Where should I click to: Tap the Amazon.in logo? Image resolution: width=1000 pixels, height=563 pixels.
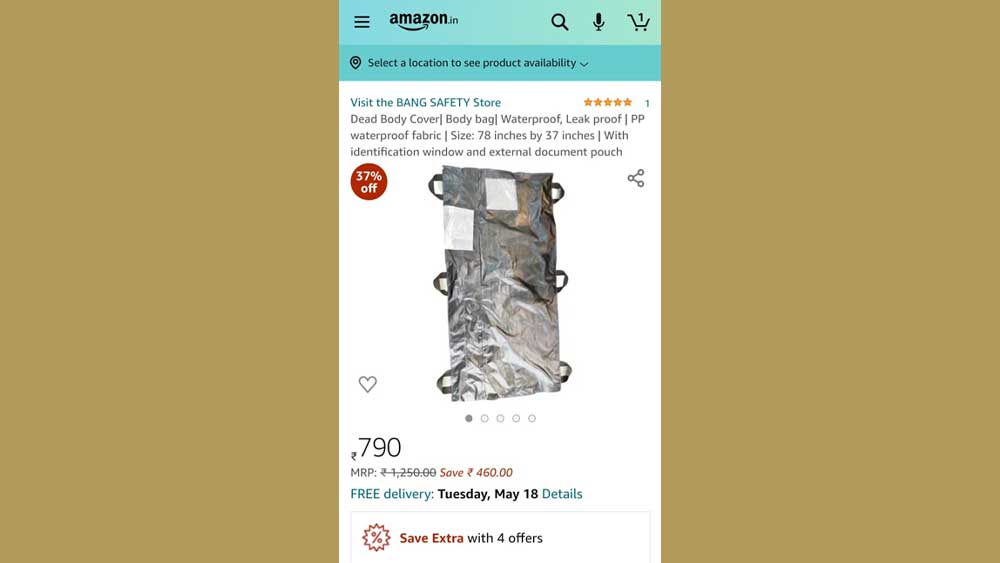coord(423,21)
